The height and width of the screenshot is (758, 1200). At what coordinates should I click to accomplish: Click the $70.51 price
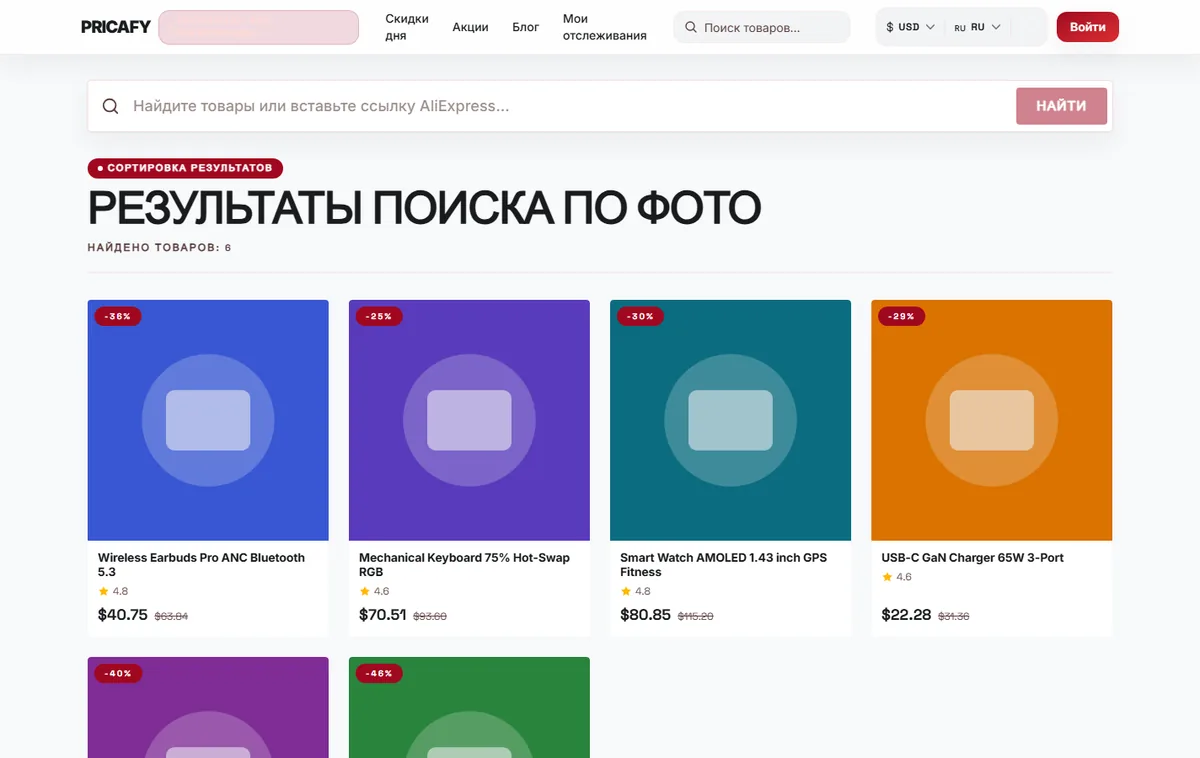click(383, 615)
